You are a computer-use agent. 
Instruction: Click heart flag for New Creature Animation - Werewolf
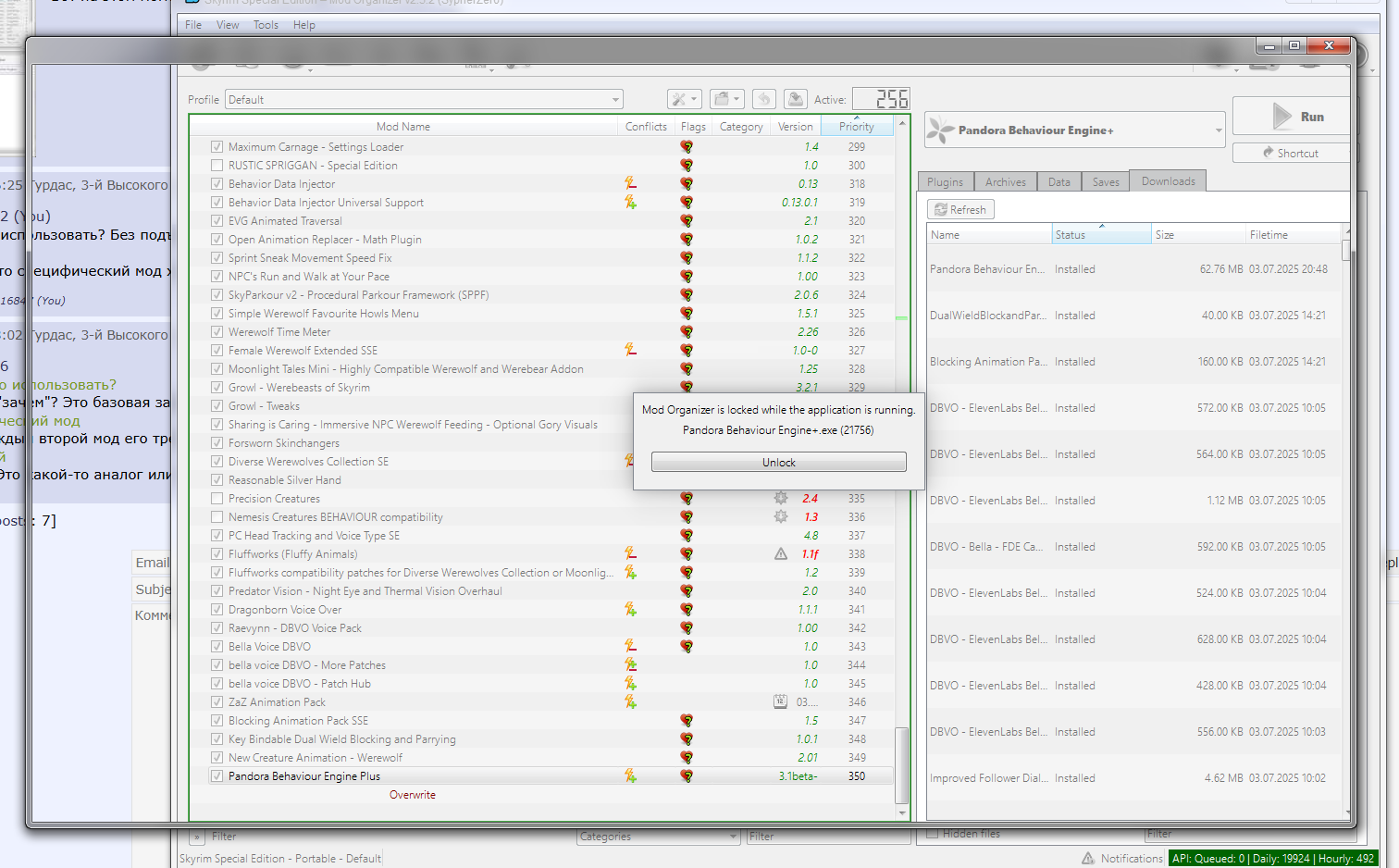click(x=687, y=757)
